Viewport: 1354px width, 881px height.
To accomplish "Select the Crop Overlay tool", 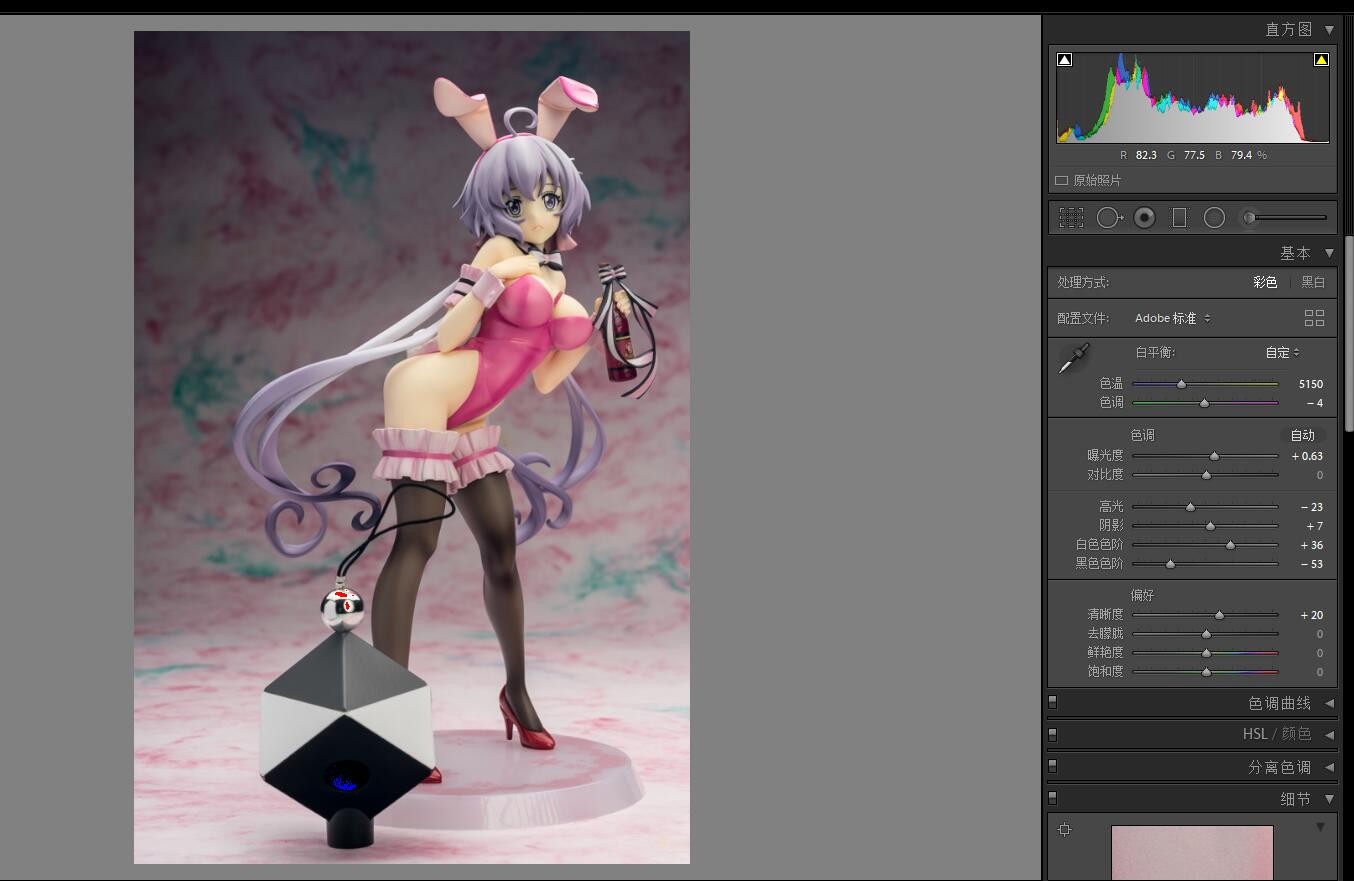I will 1071,218.
